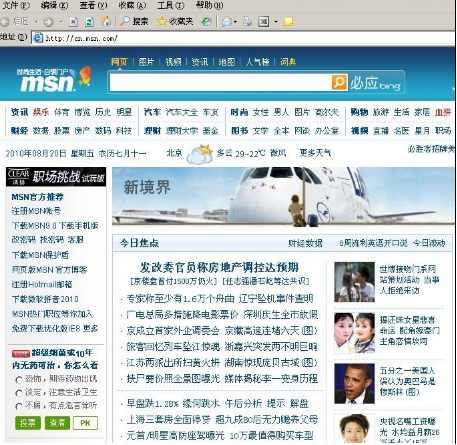Go to Home page via house icon
The image size is (457, 445).
pos(106,22)
